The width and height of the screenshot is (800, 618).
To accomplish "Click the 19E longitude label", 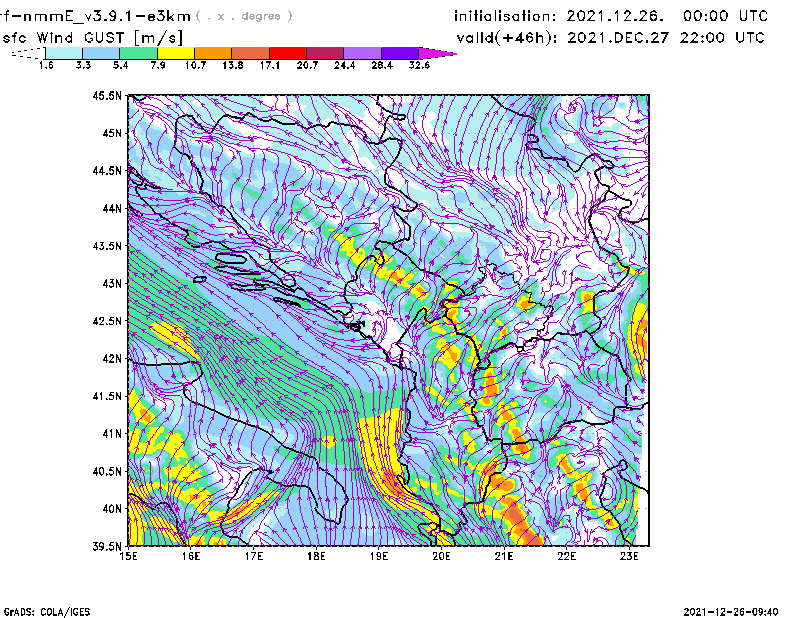I will pos(379,556).
